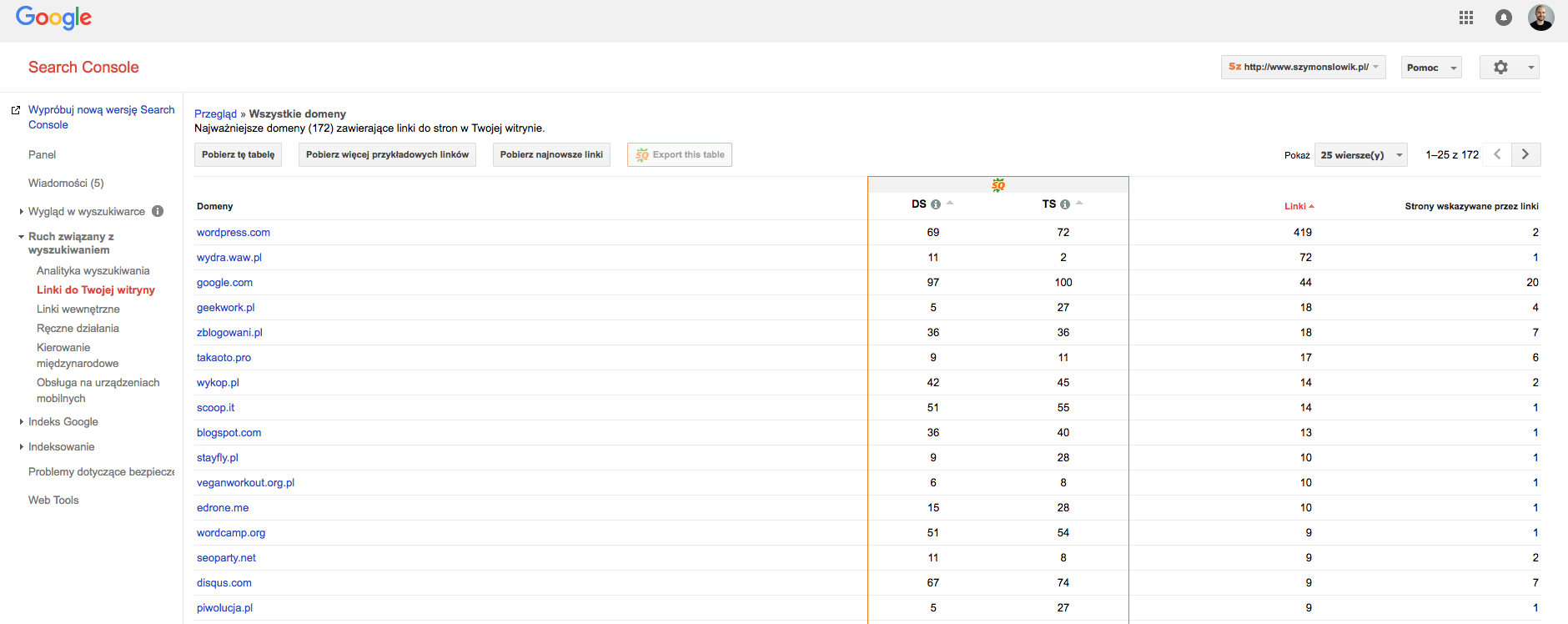This screenshot has height=624, width=1568.
Task: Open the piwolucja.pl domain link
Action: coord(224,607)
